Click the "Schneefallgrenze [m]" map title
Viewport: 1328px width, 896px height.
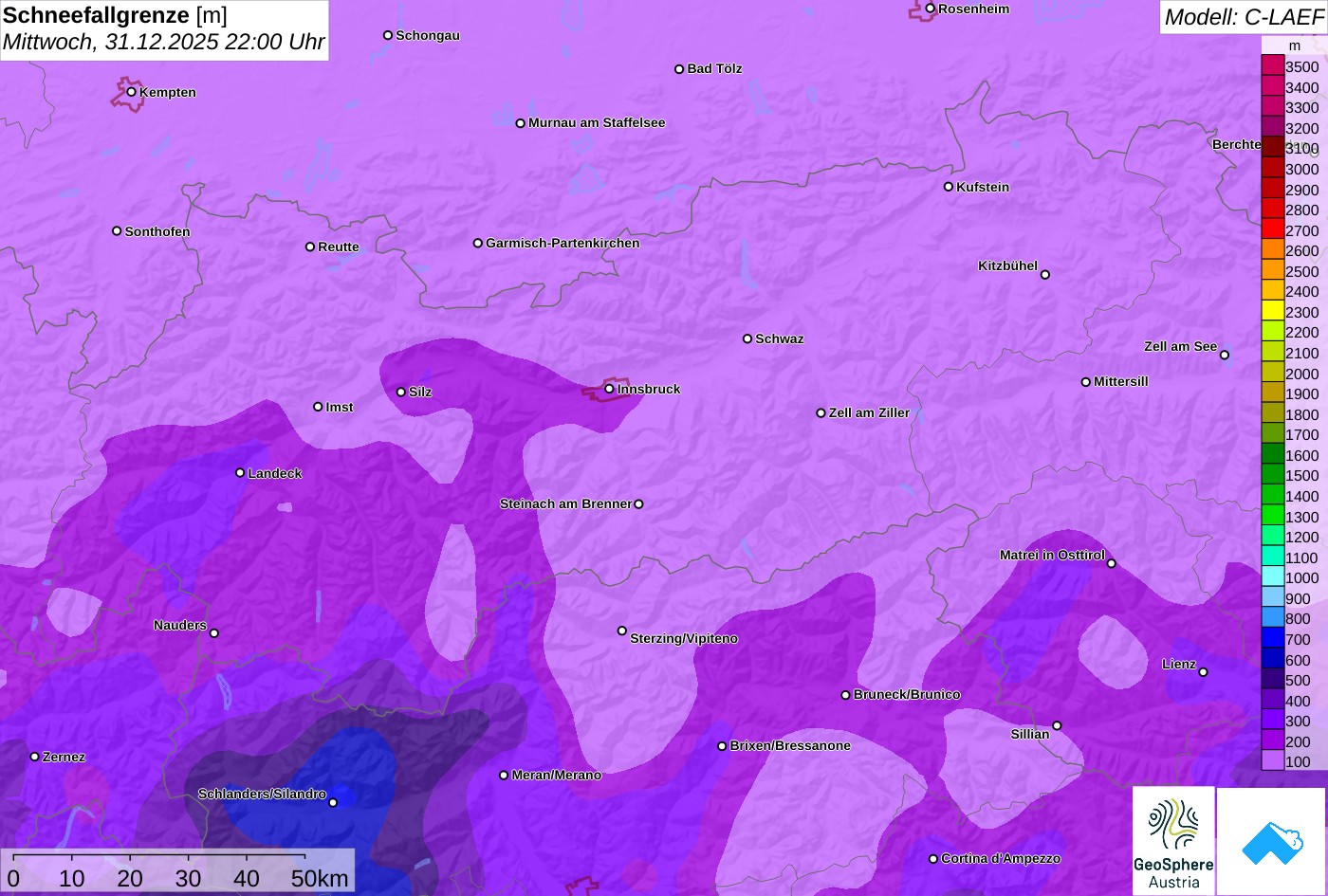[115, 15]
